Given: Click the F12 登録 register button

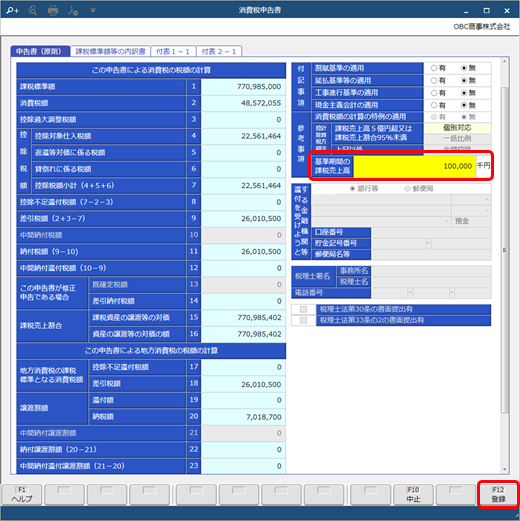Looking at the screenshot, I should coord(498,495).
